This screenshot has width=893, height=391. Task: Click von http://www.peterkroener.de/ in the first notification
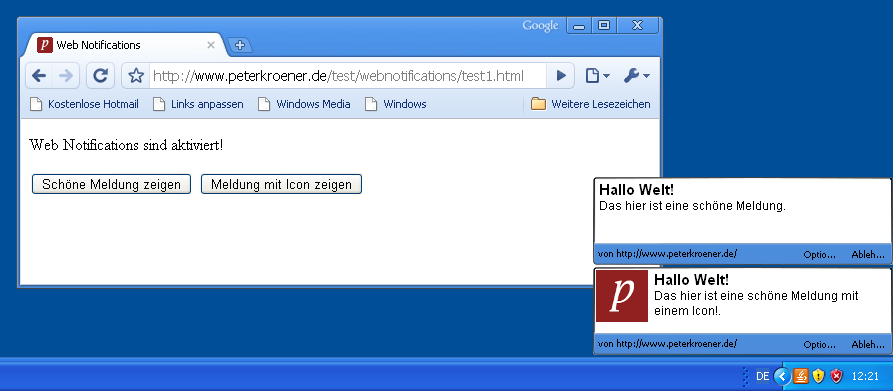pyautogui.click(x=668, y=254)
